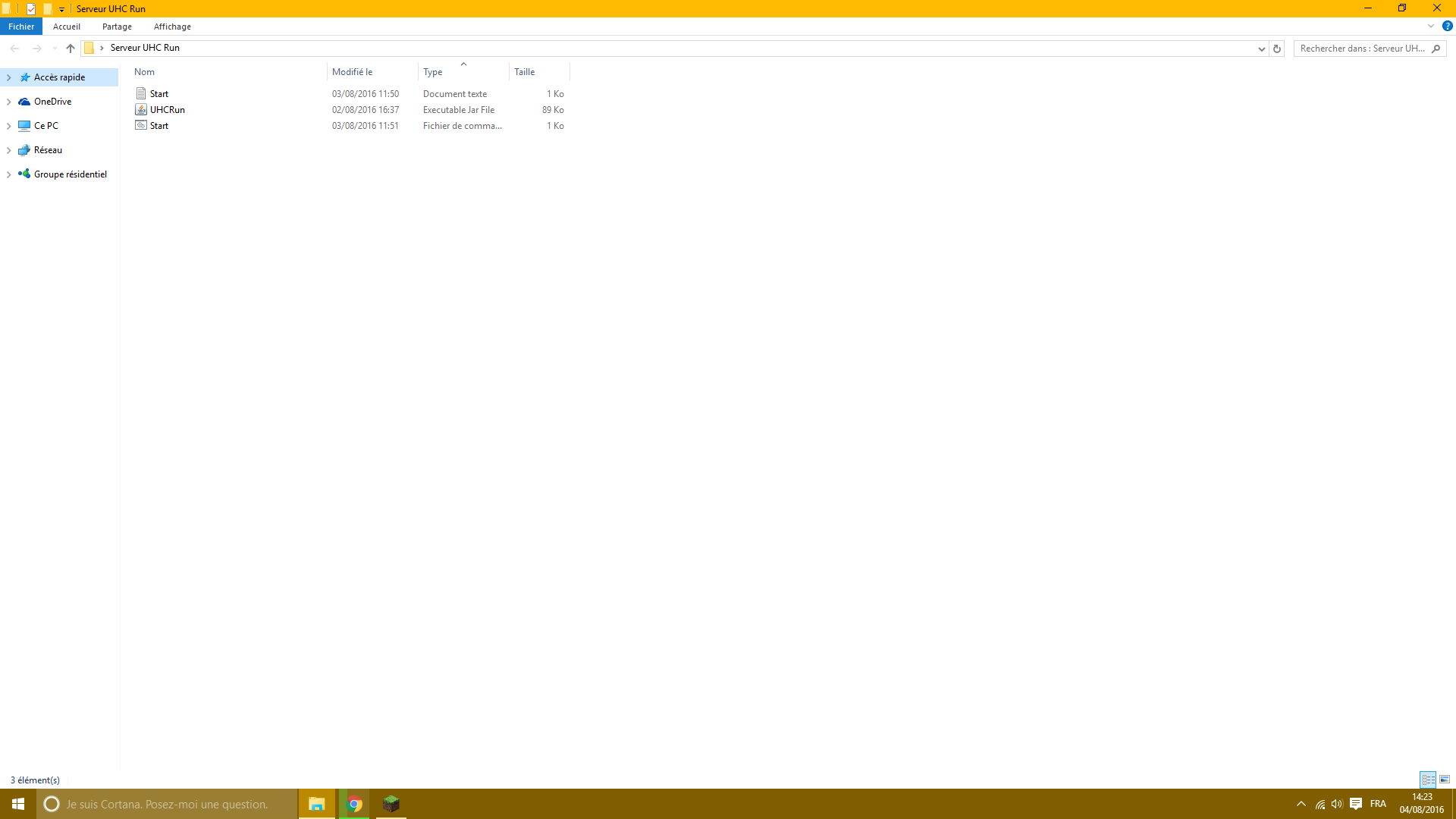Select OneDrive in navigation pane

tap(53, 102)
